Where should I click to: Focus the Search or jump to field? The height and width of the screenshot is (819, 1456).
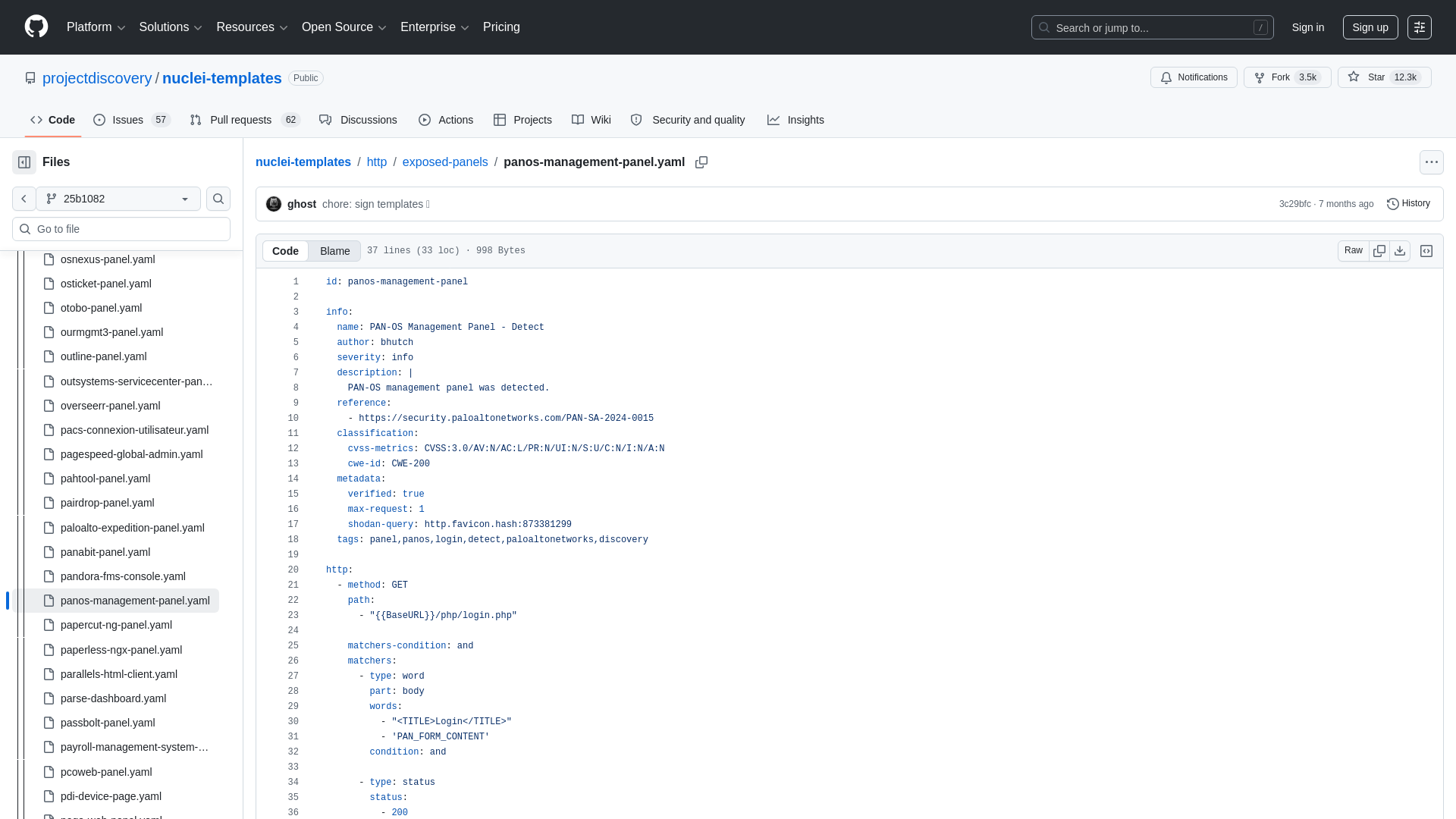[x=1152, y=27]
